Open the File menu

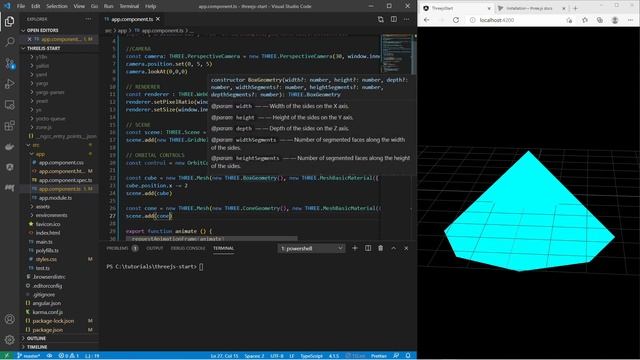click(x=21, y=6)
